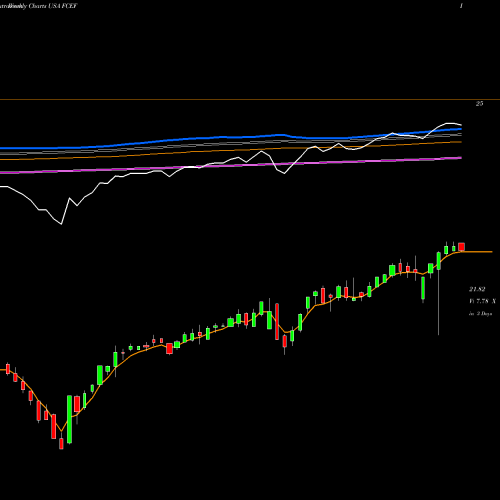Click the 'in 2 Days' label
This screenshot has width=500, height=500.
click(x=480, y=314)
